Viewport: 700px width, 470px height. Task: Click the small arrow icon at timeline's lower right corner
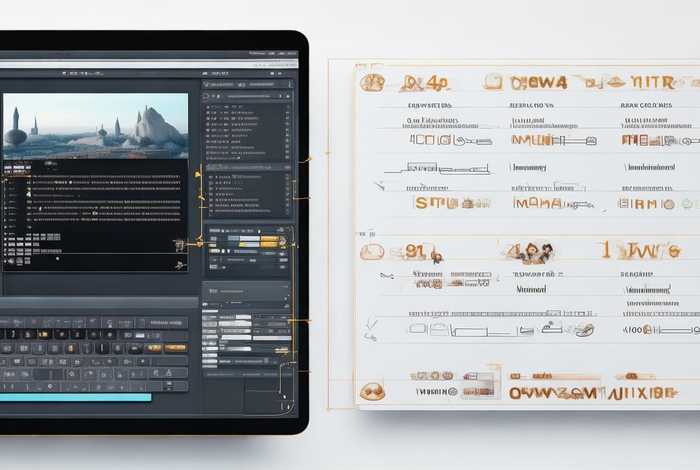click(179, 265)
